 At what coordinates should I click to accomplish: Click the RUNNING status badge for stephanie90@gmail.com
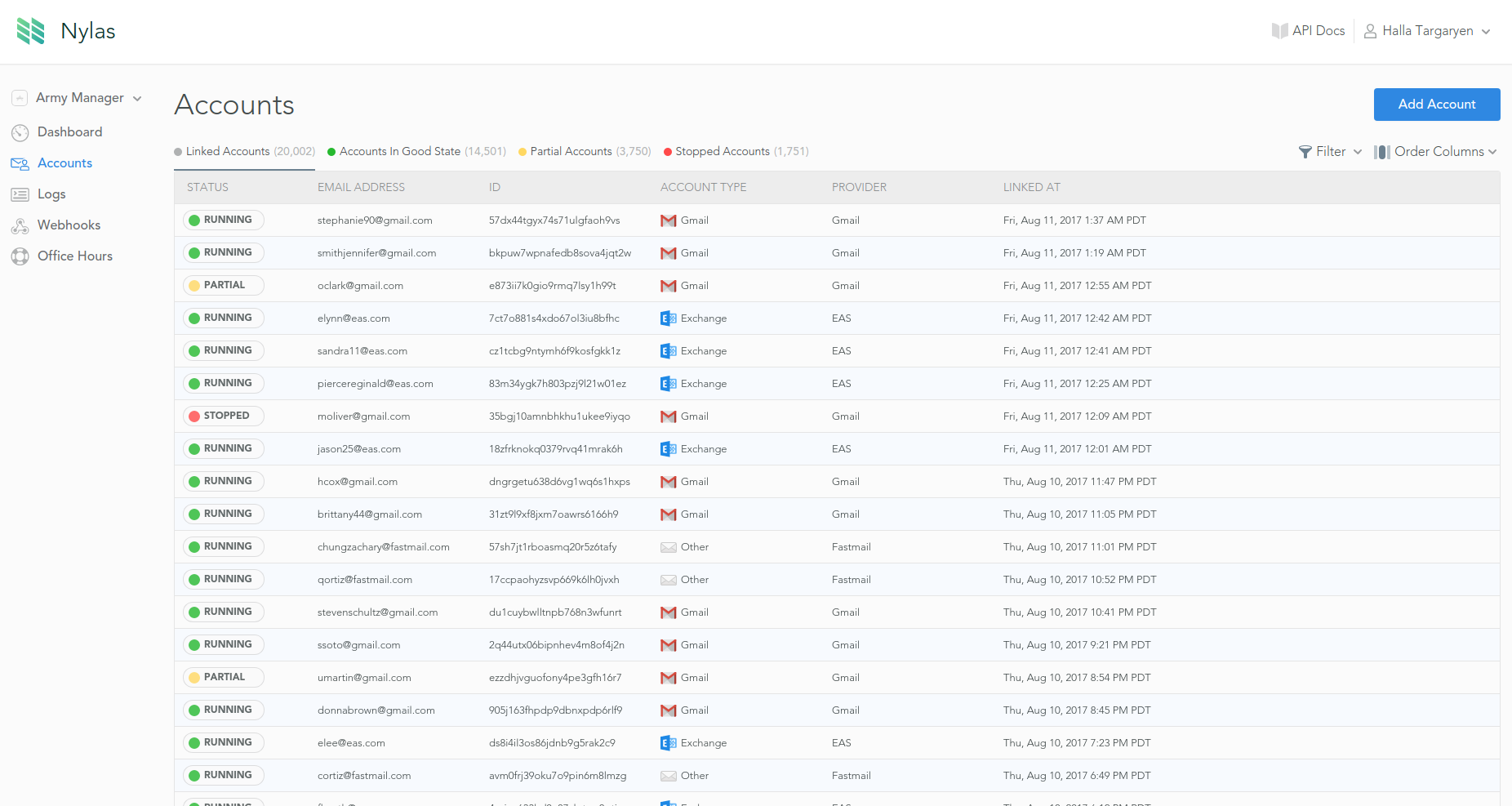(x=223, y=220)
